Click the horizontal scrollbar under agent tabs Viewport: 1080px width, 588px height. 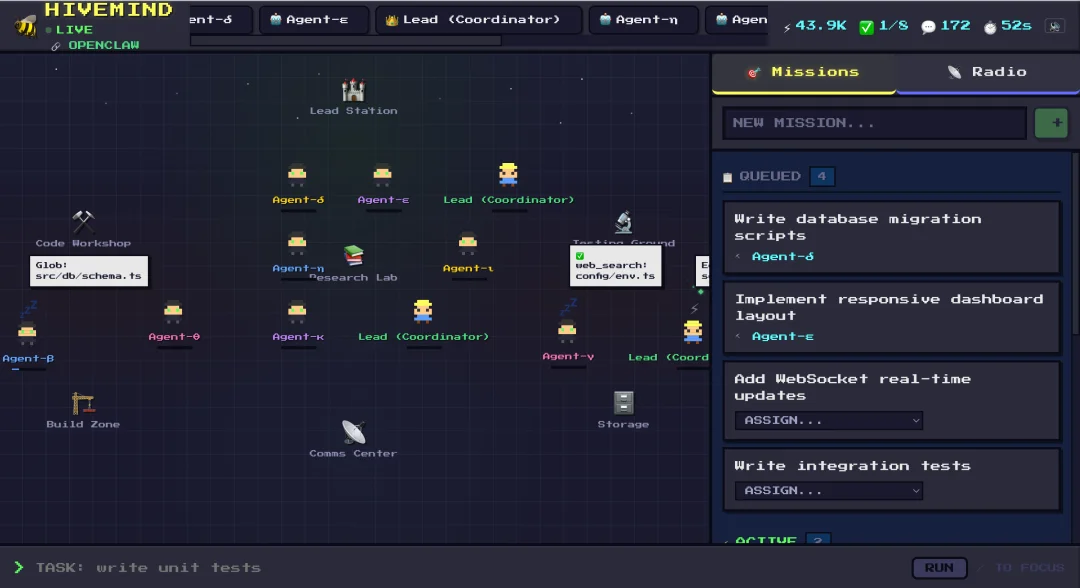pos(345,41)
